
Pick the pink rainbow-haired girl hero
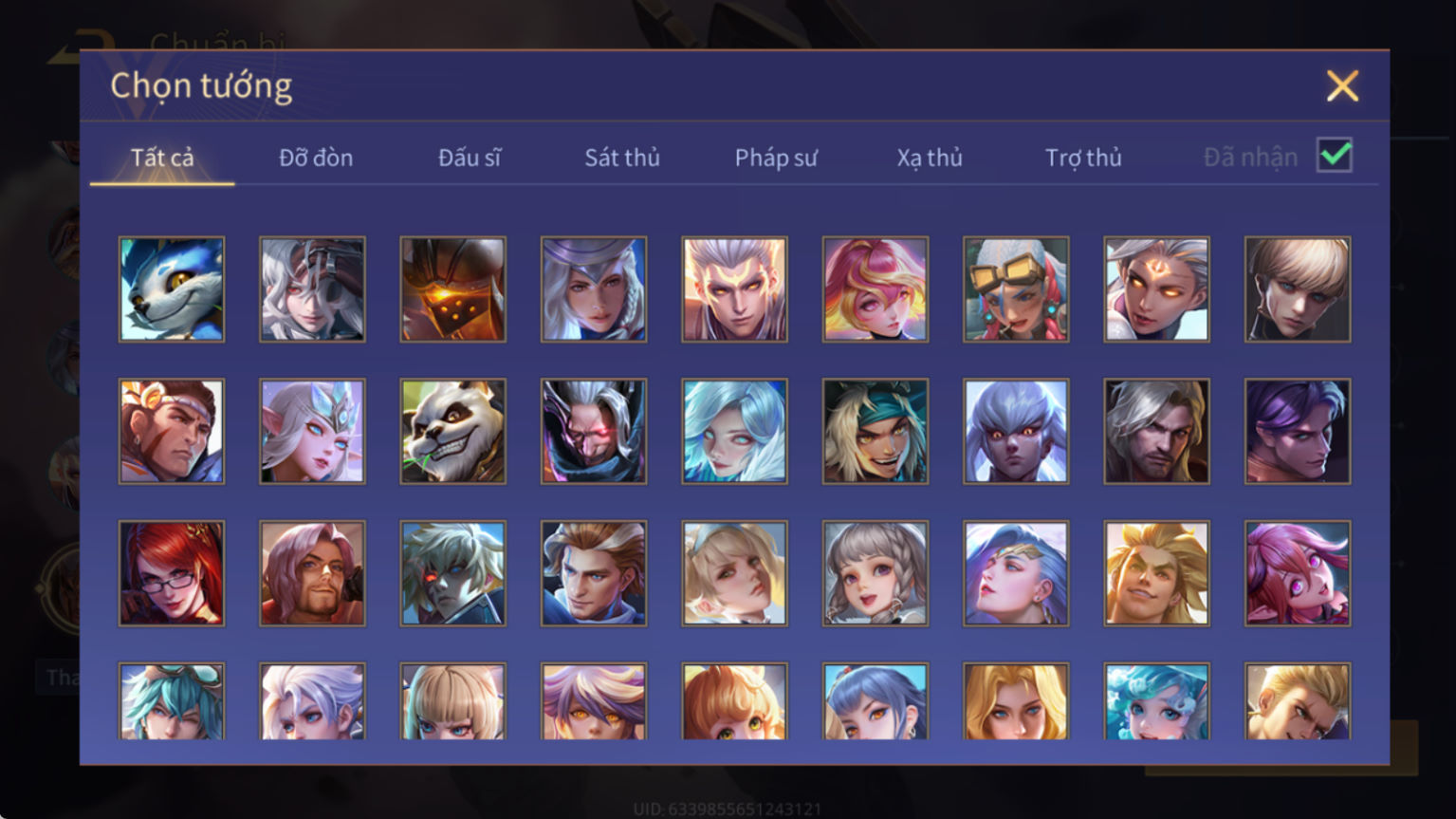(875, 289)
